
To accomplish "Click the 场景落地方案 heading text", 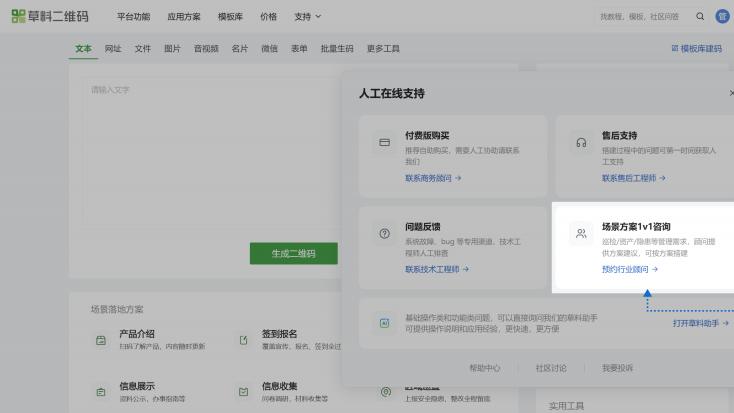I will click(117, 309).
